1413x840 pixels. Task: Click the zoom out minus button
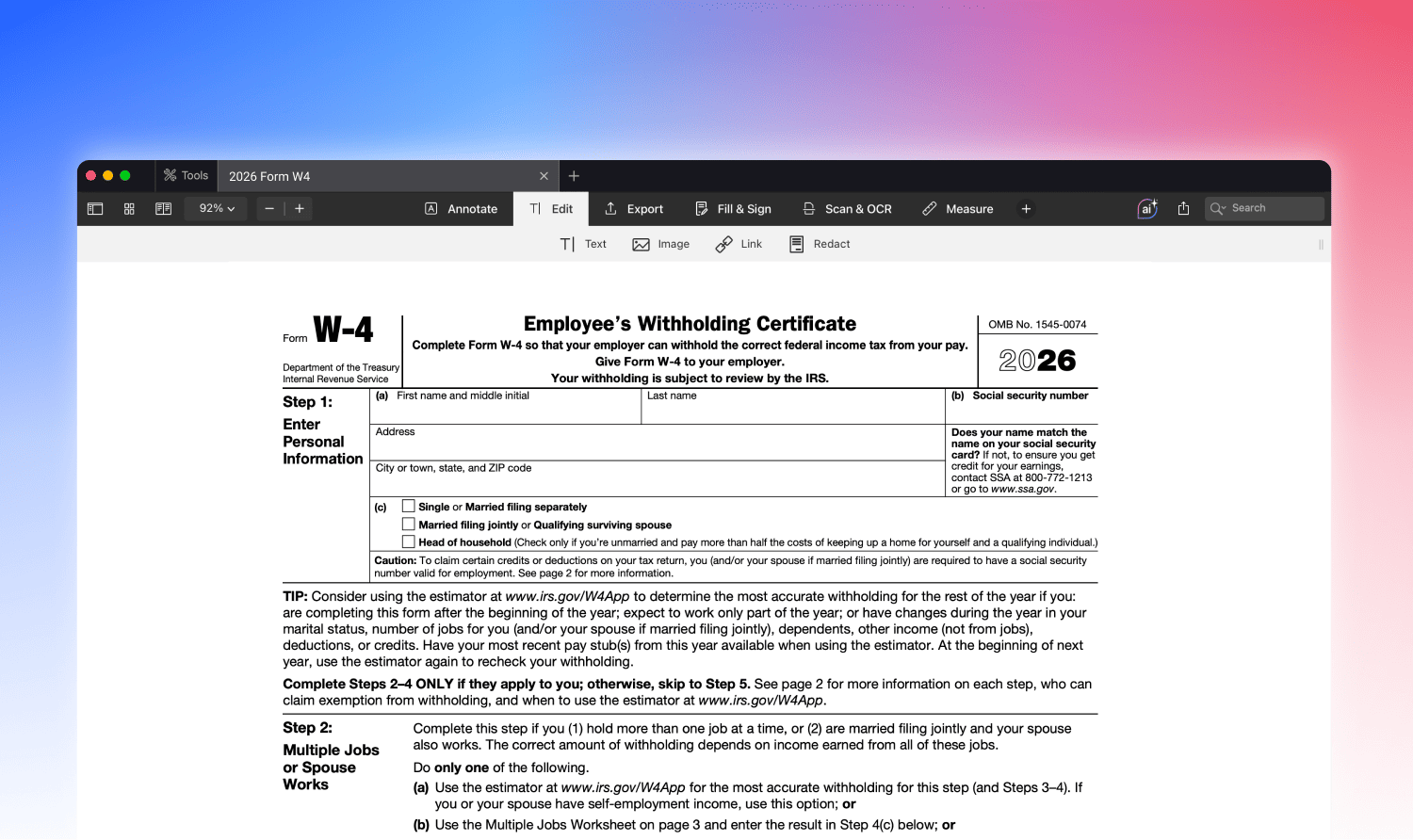(x=269, y=209)
